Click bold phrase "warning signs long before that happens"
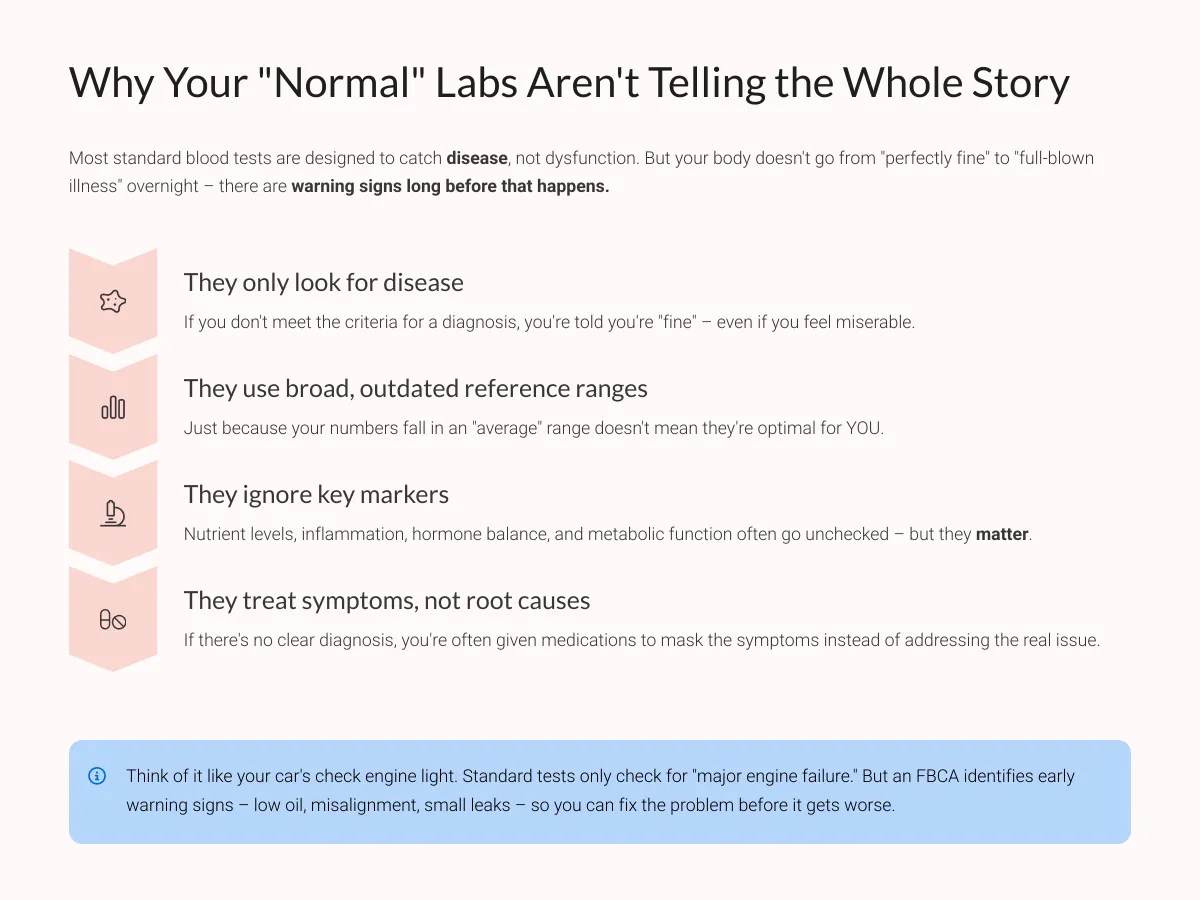The image size is (1200, 900). 449,187
